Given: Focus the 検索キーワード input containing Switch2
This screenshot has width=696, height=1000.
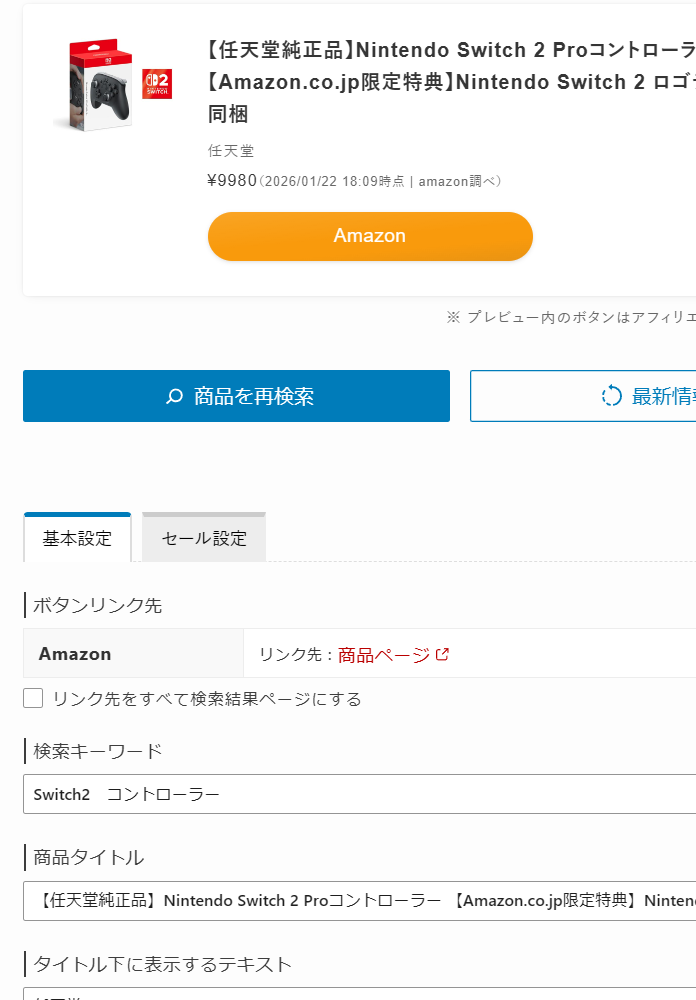Looking at the screenshot, I should tap(360, 794).
